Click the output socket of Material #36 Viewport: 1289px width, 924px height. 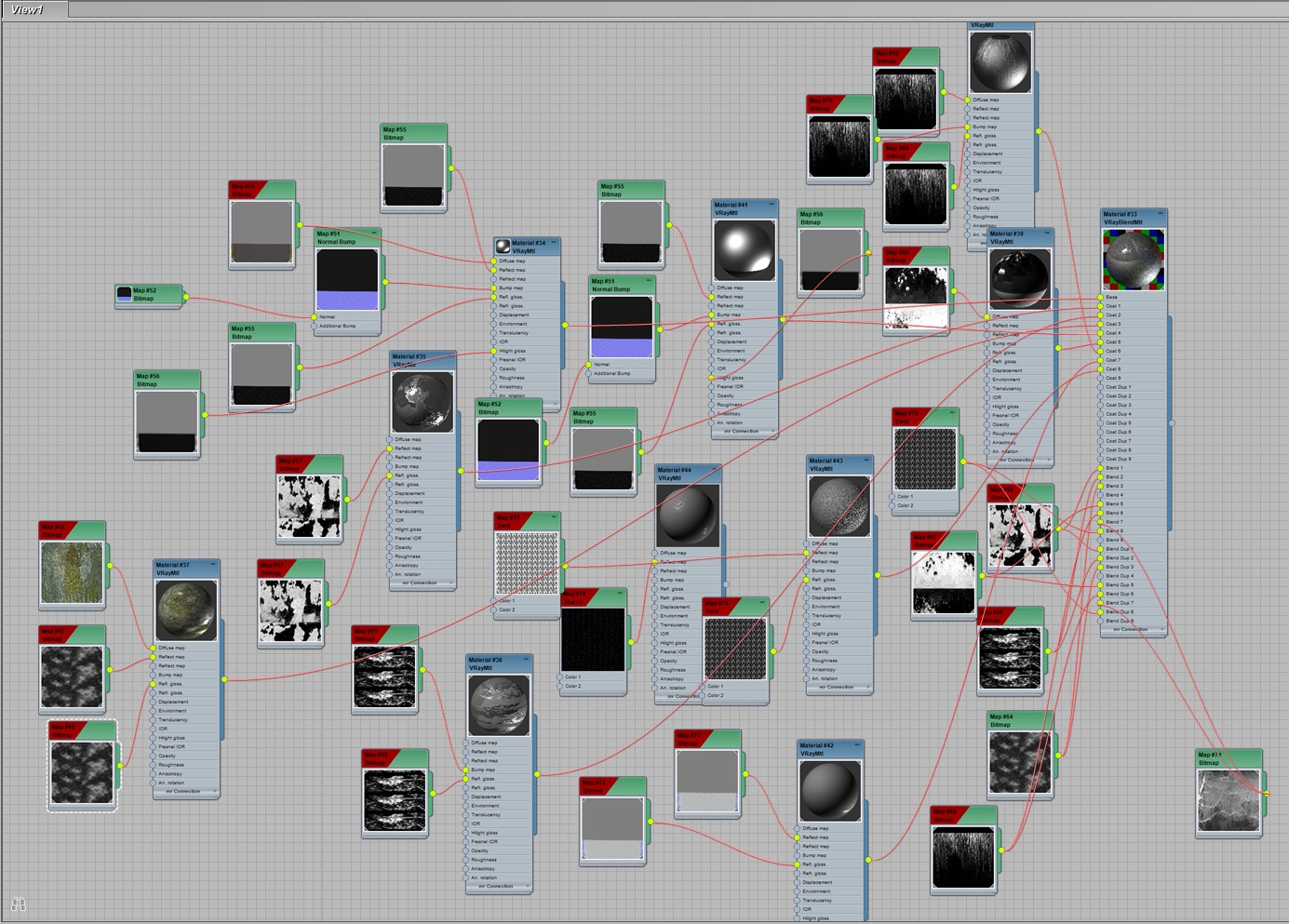[537, 774]
